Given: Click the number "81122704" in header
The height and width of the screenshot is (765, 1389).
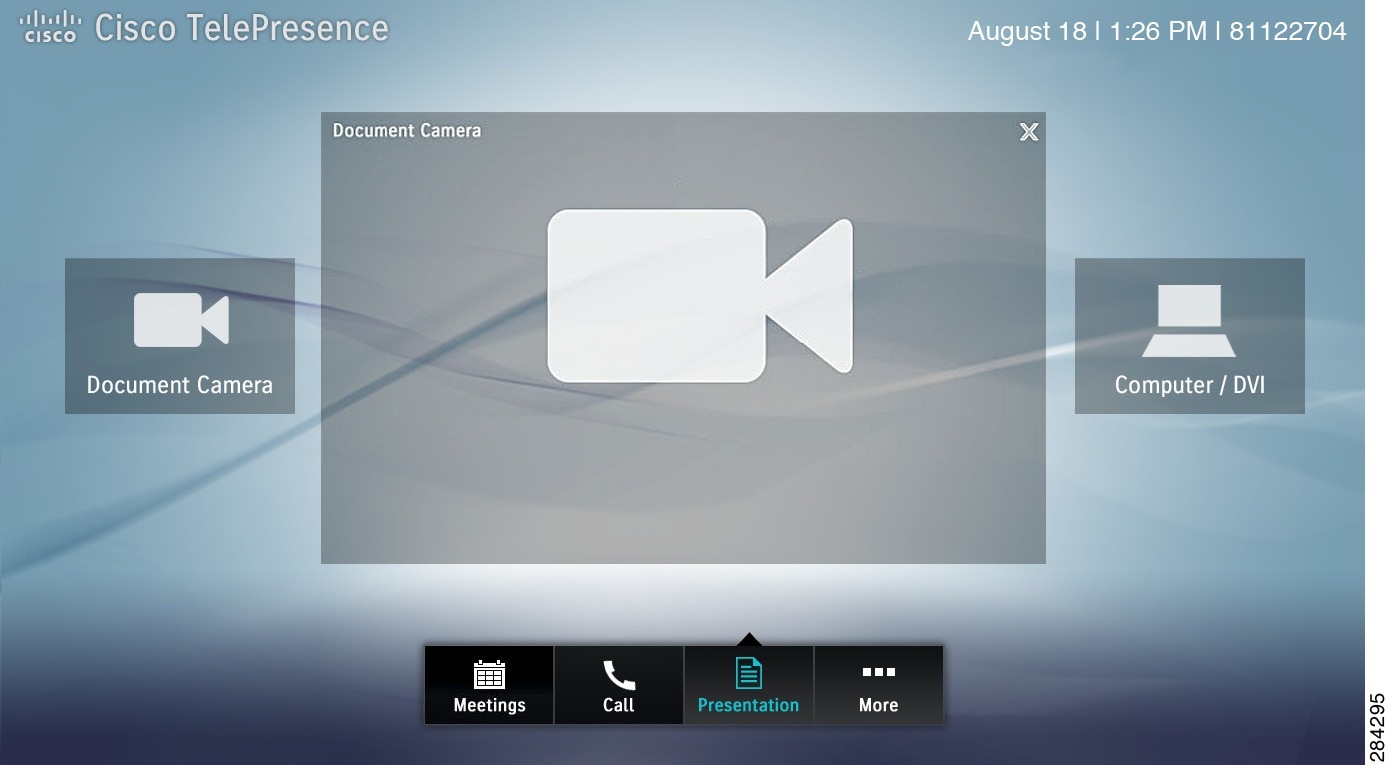Looking at the screenshot, I should (1288, 31).
